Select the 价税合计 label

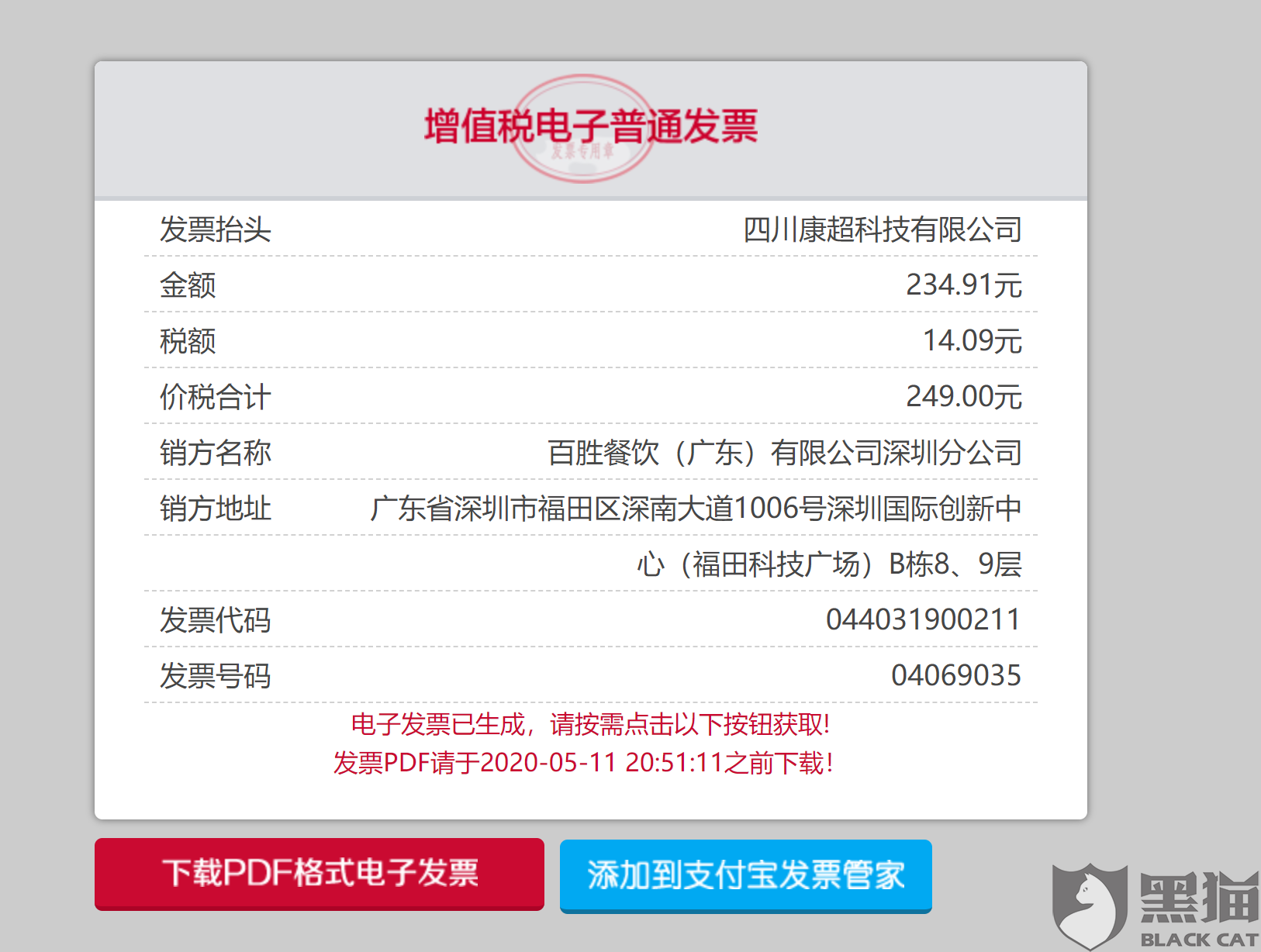pos(216,397)
